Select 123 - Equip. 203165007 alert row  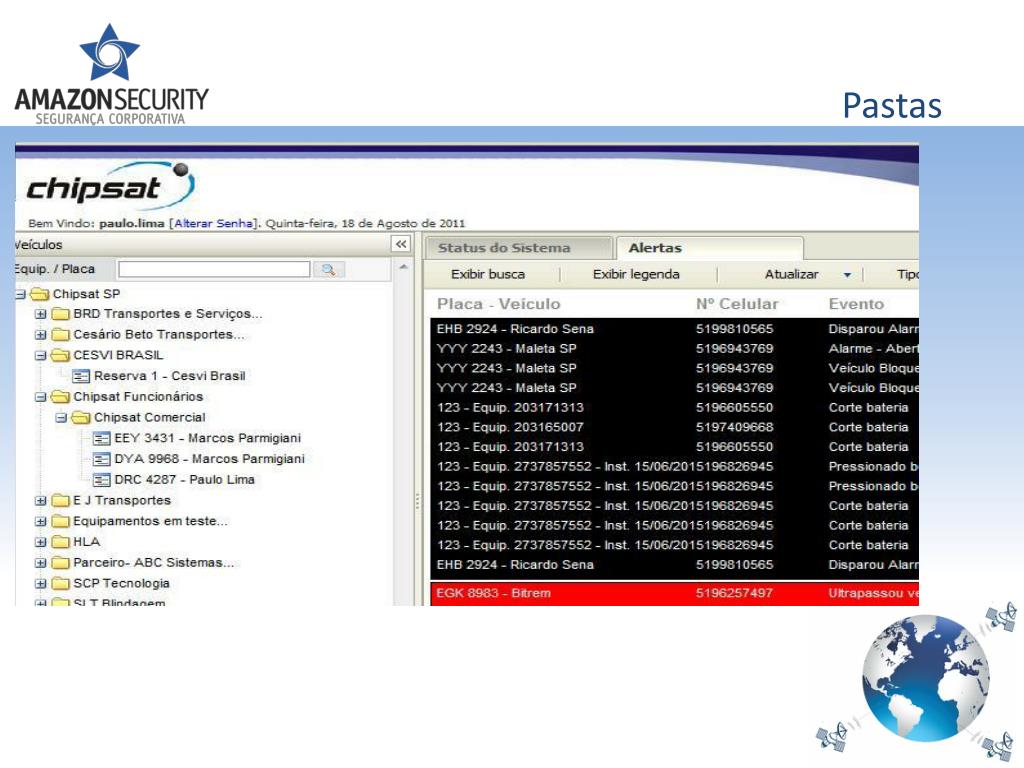point(675,427)
